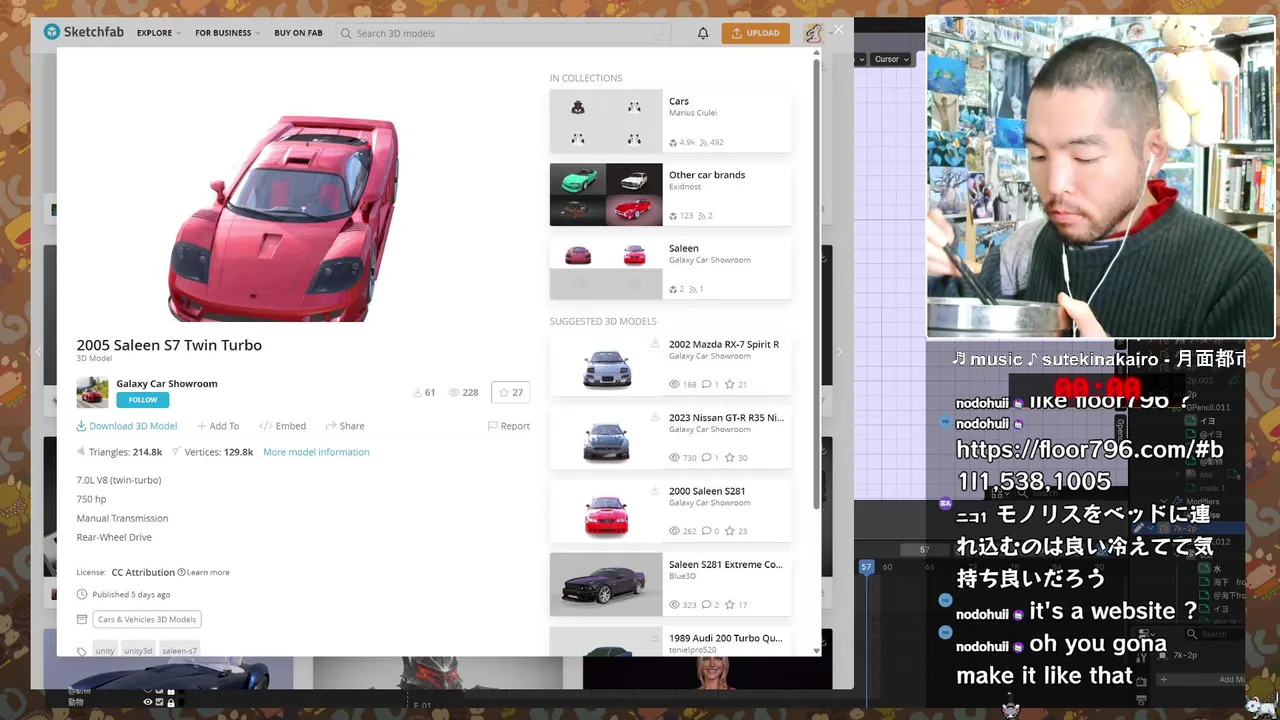Open 2023 Nissan GT-R R35 model thumbnail
Viewport: 1280px width, 720px height.
pos(605,437)
